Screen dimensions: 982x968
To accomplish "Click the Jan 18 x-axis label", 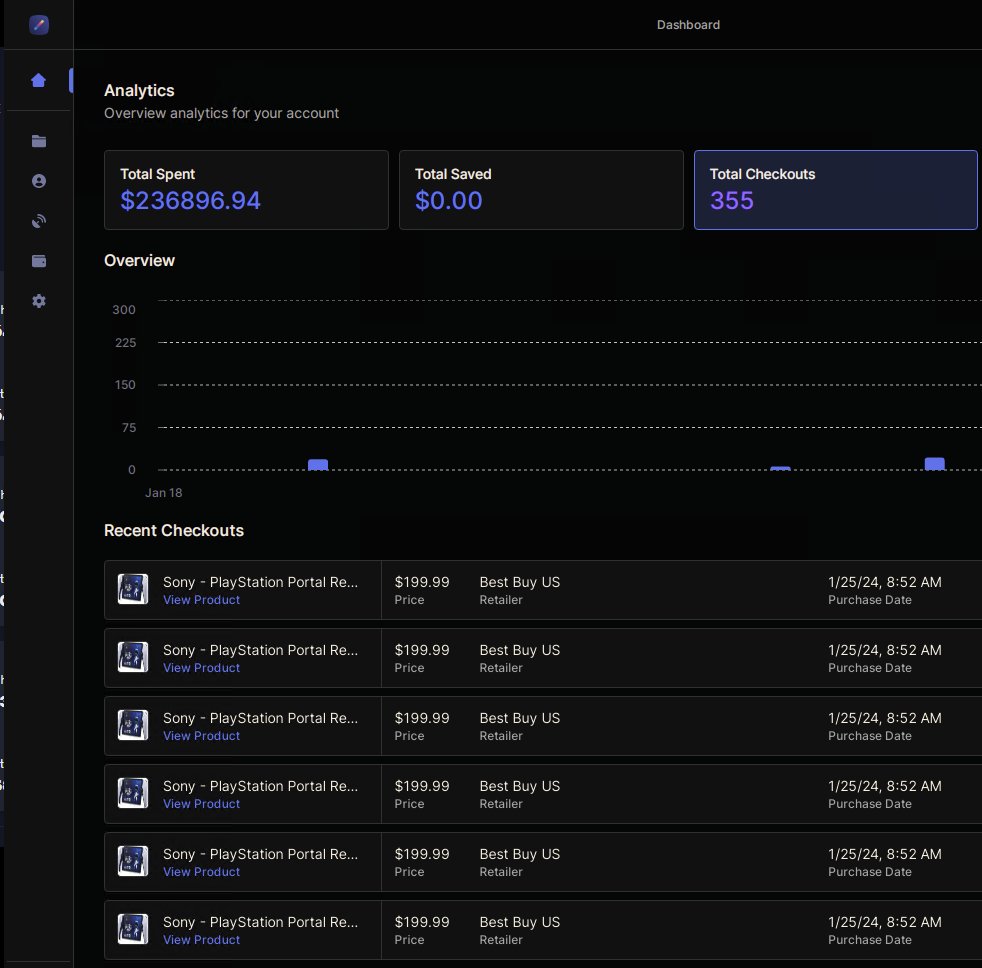I will tap(163, 493).
